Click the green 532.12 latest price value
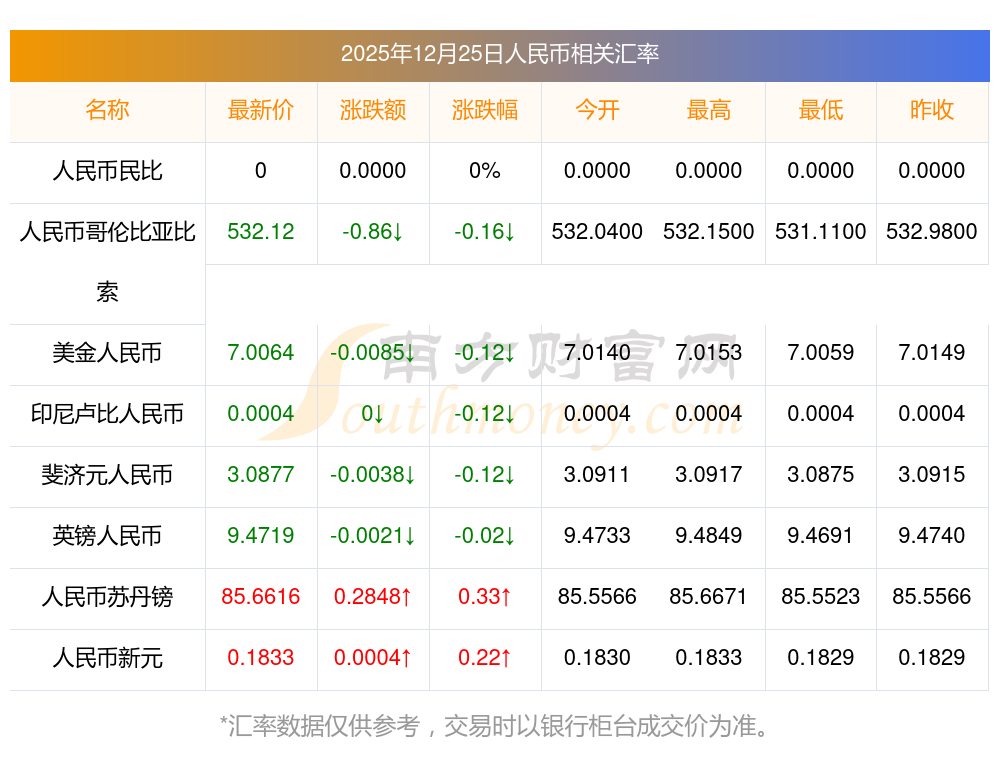1000x757 pixels. pos(260,232)
